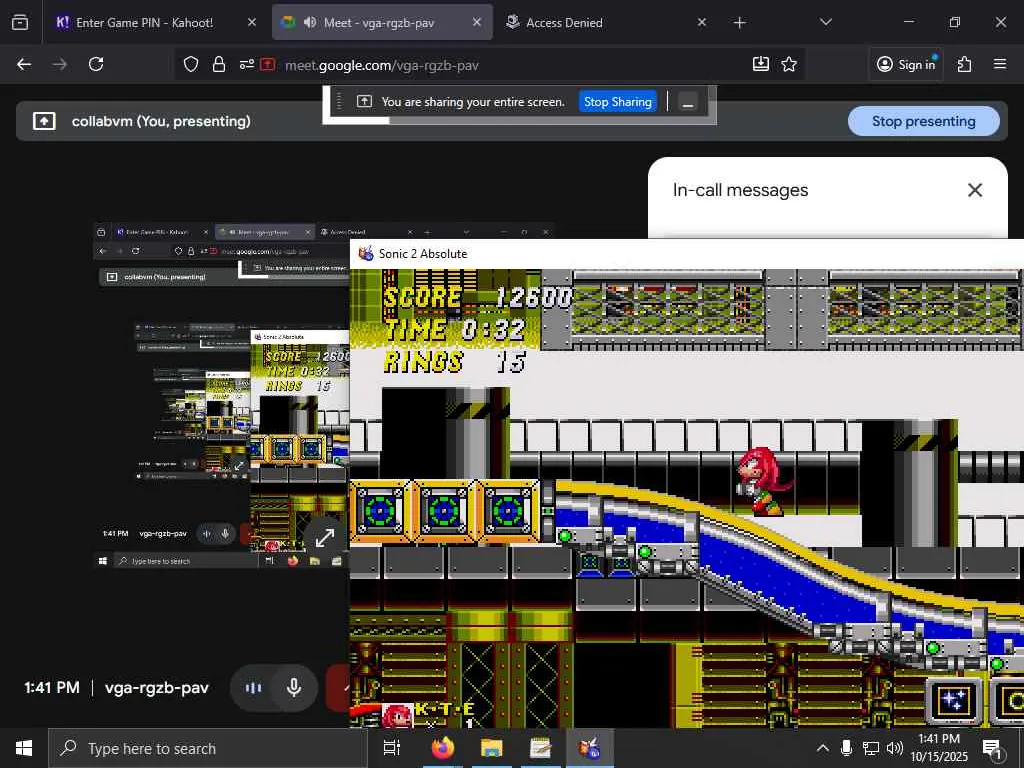
Task: Open volume control in system tray
Action: pos(895,748)
